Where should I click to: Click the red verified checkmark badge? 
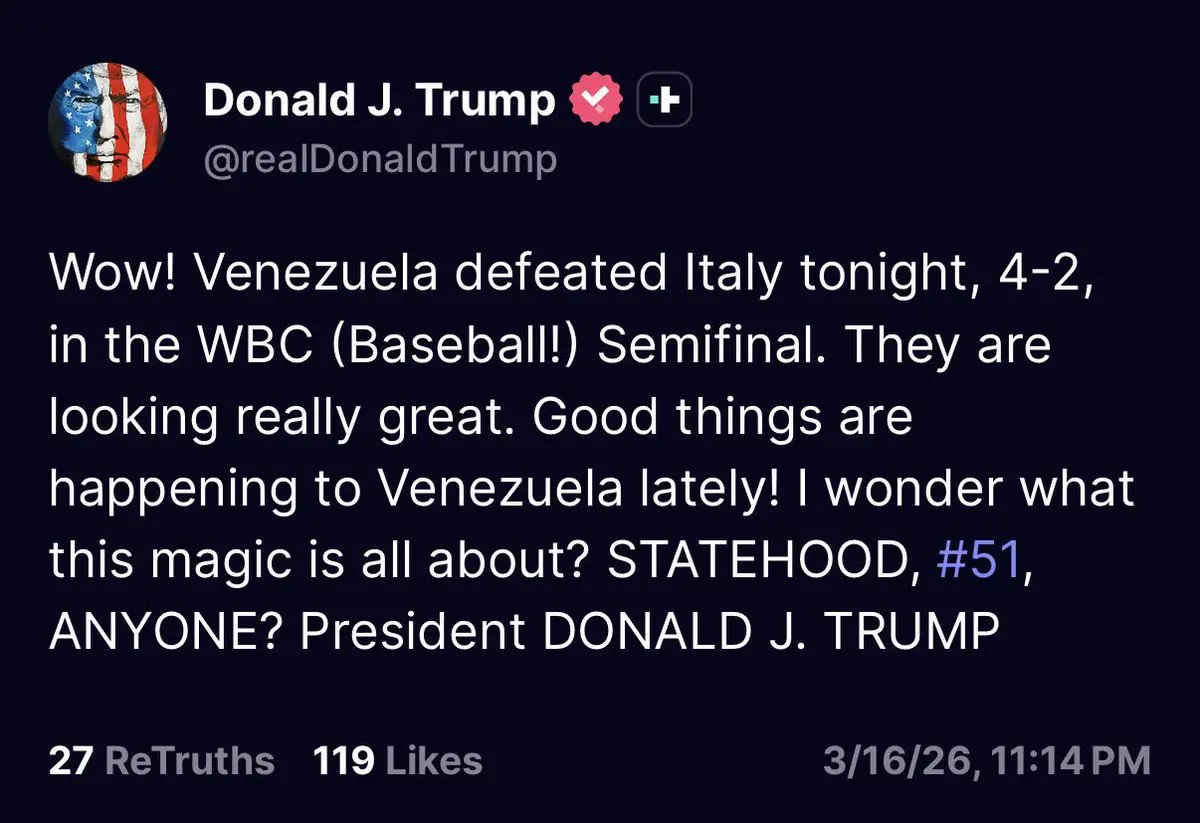click(597, 101)
